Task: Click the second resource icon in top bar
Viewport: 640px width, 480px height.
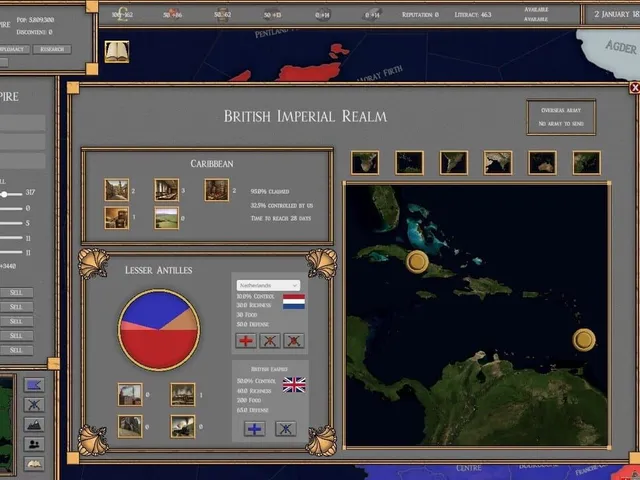Action: click(x=172, y=15)
